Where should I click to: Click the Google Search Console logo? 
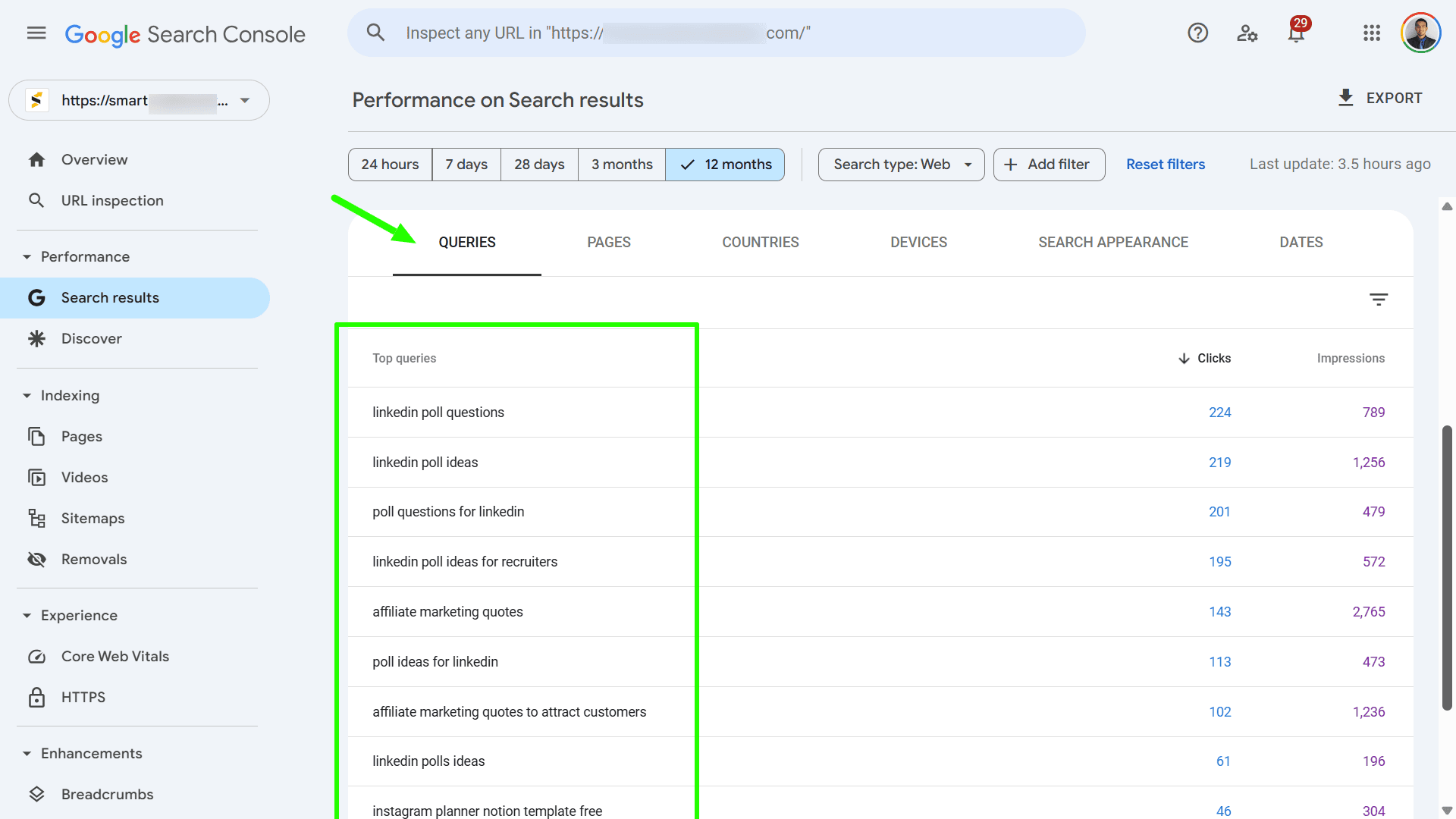(185, 34)
